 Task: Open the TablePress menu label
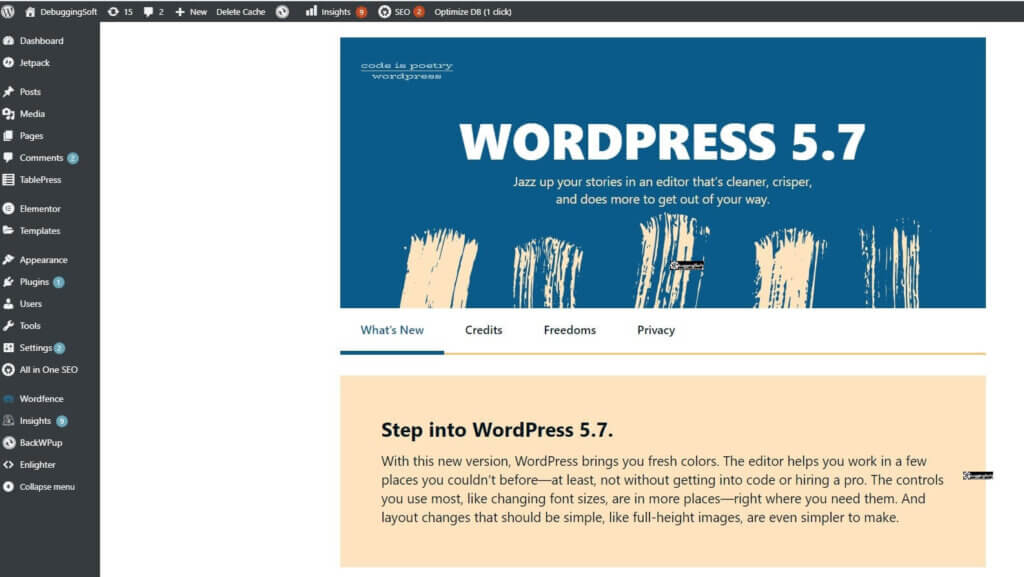40,179
